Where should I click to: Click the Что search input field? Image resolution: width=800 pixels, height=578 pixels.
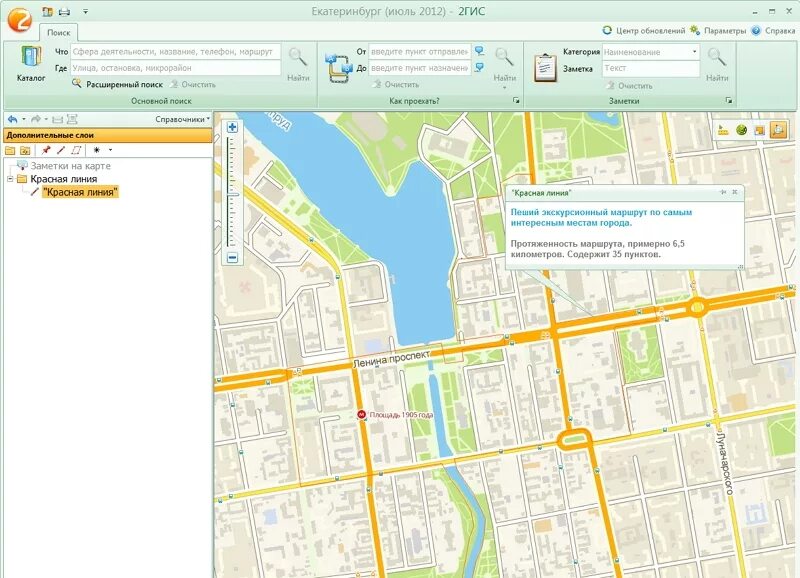tap(176, 52)
